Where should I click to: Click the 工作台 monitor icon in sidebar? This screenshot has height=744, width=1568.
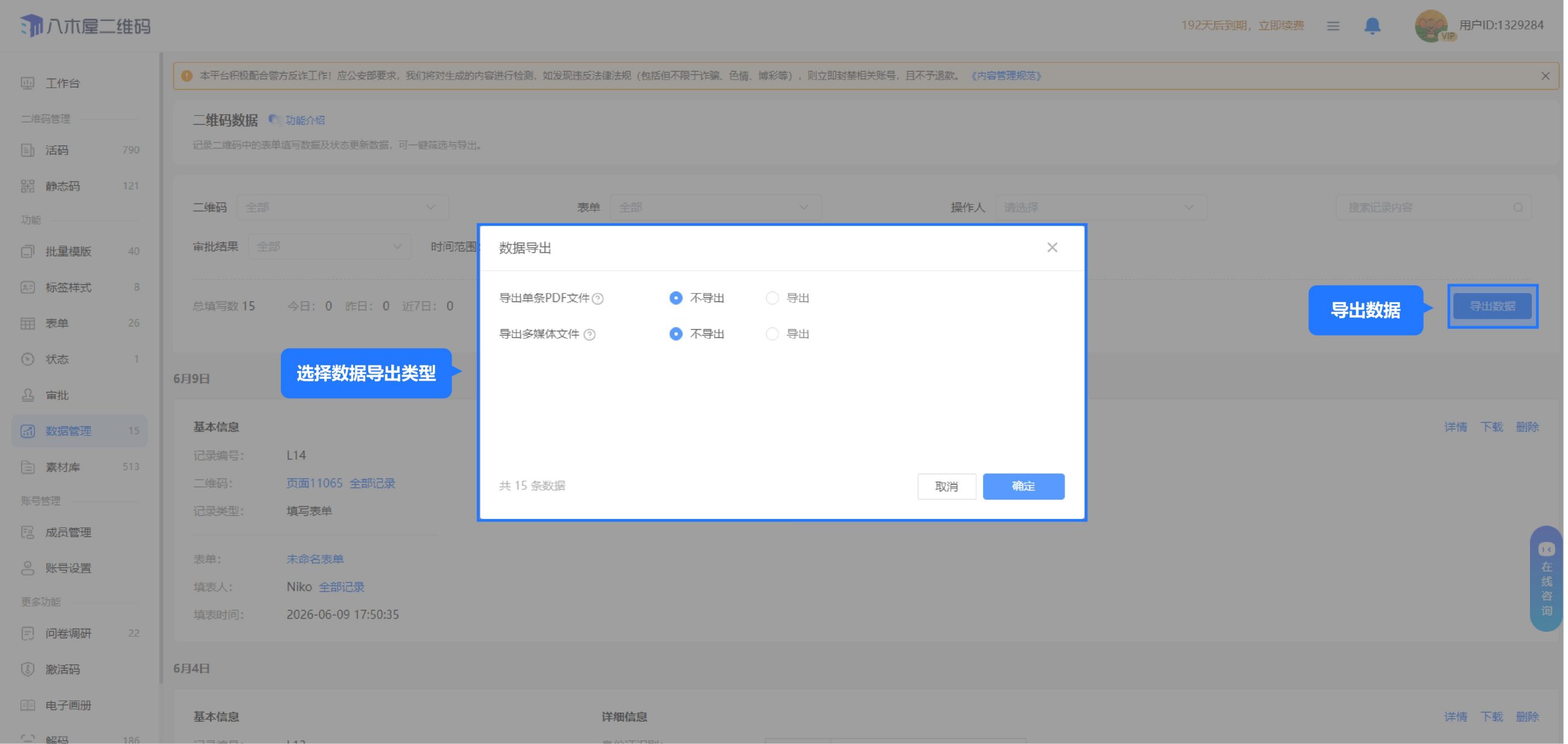27,83
